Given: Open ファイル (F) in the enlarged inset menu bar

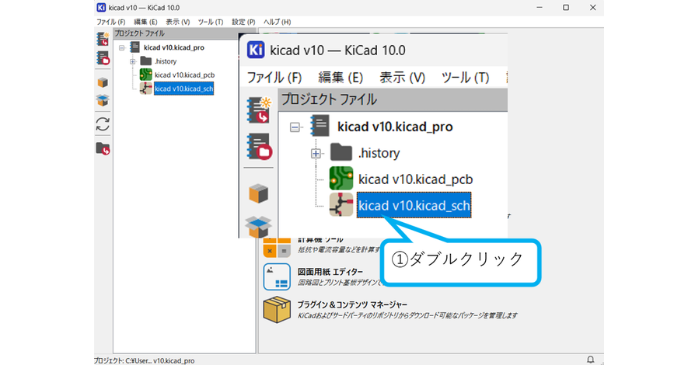Looking at the screenshot, I should point(274,78).
